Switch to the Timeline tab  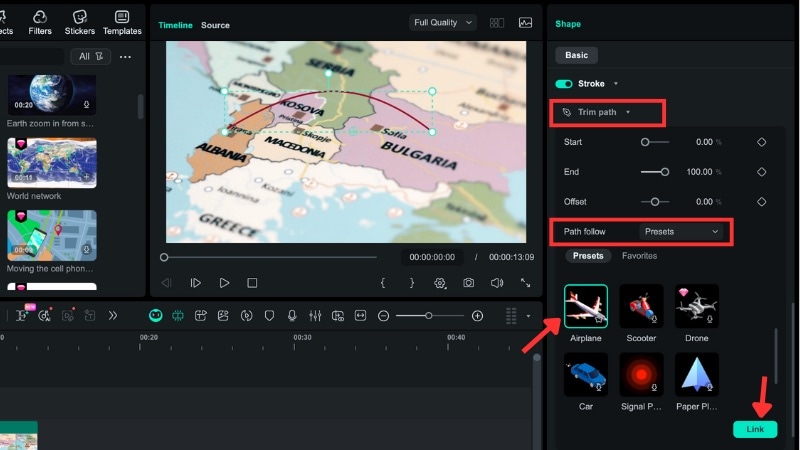click(175, 25)
